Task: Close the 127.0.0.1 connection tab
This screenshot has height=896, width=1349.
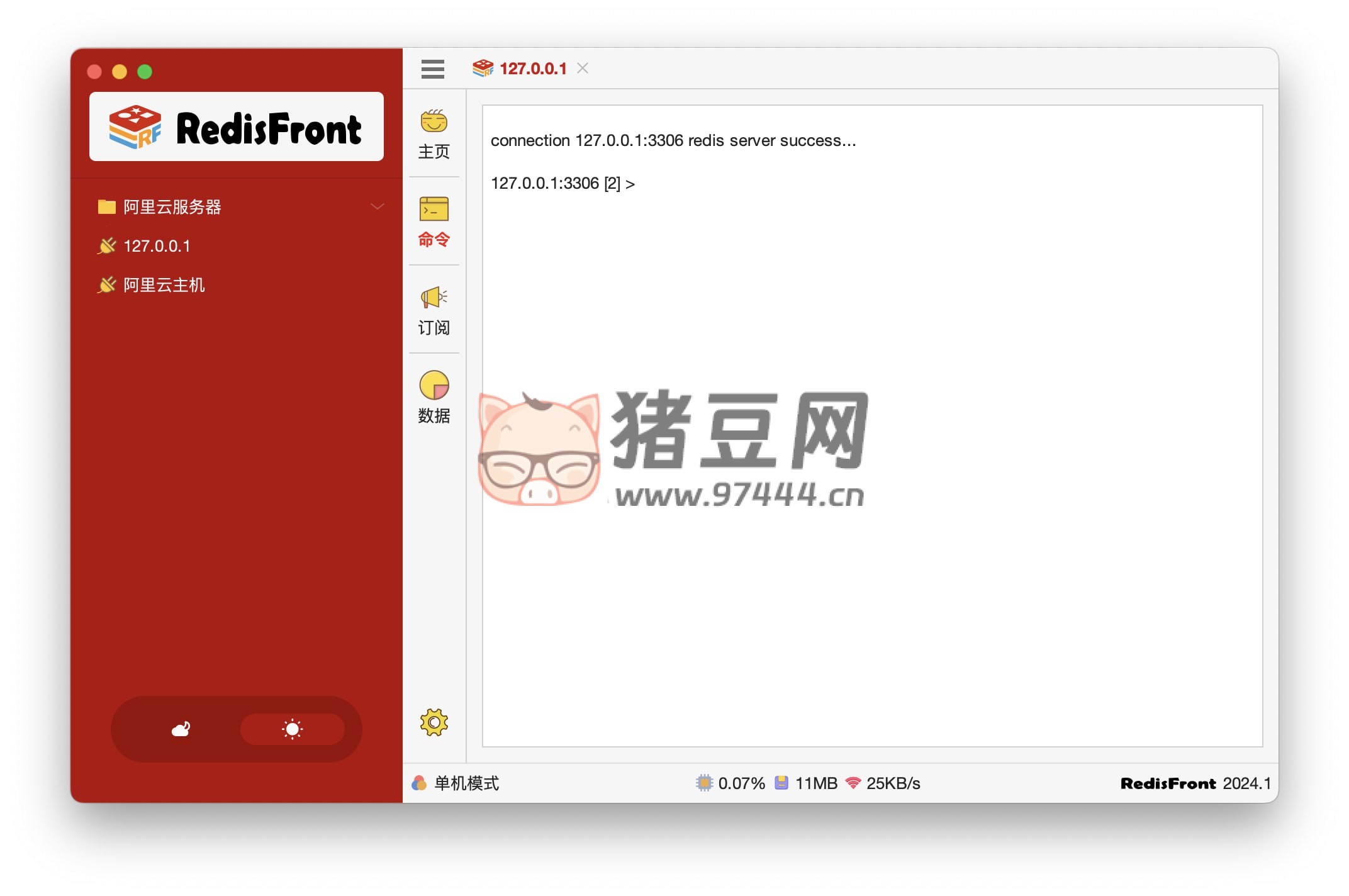Action: point(583,68)
